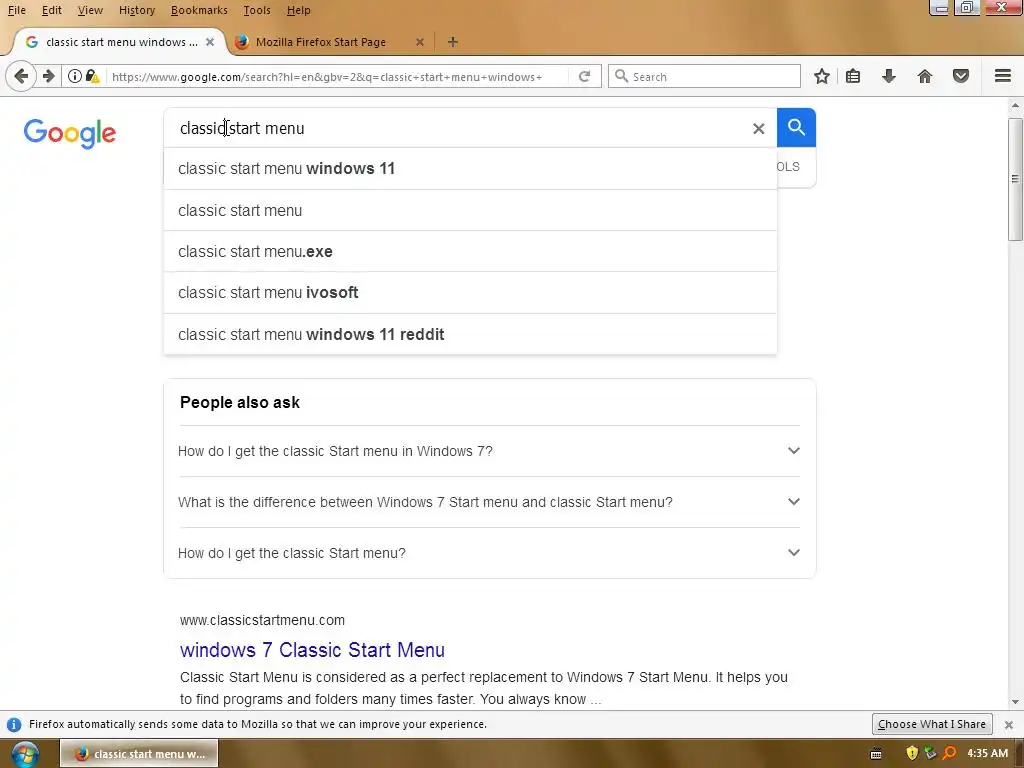Go forward with the forward arrow

[48, 76]
